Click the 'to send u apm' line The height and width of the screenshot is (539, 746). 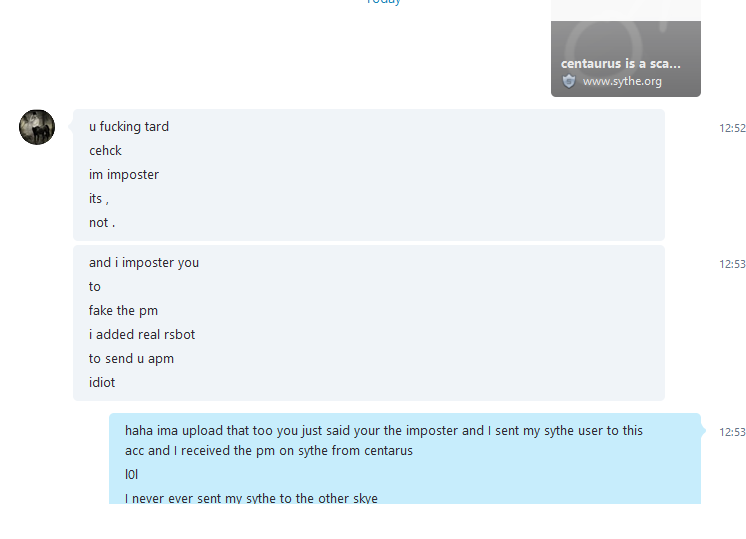pyautogui.click(x=131, y=359)
